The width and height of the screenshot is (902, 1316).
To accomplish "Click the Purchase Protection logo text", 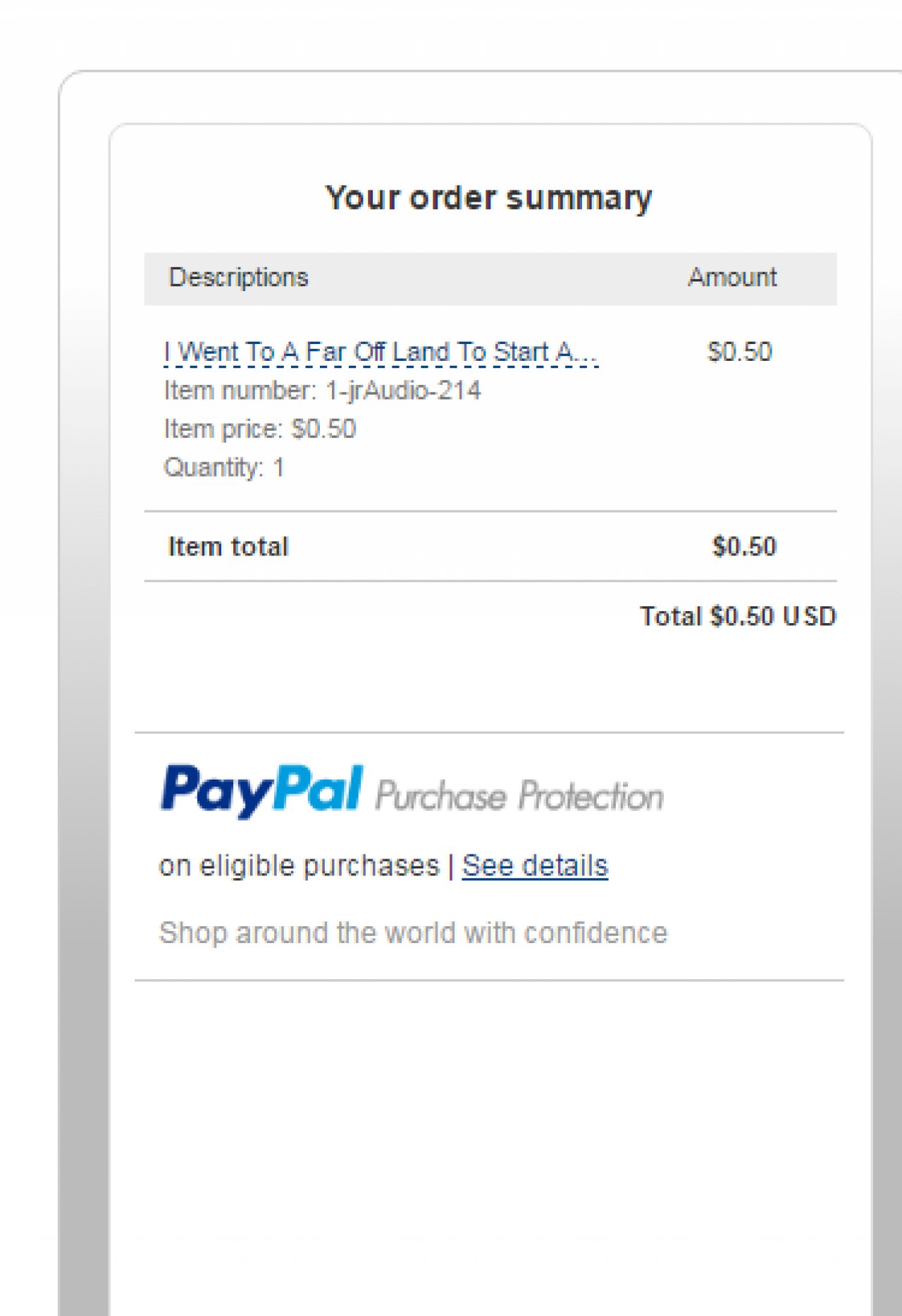I will click(519, 796).
